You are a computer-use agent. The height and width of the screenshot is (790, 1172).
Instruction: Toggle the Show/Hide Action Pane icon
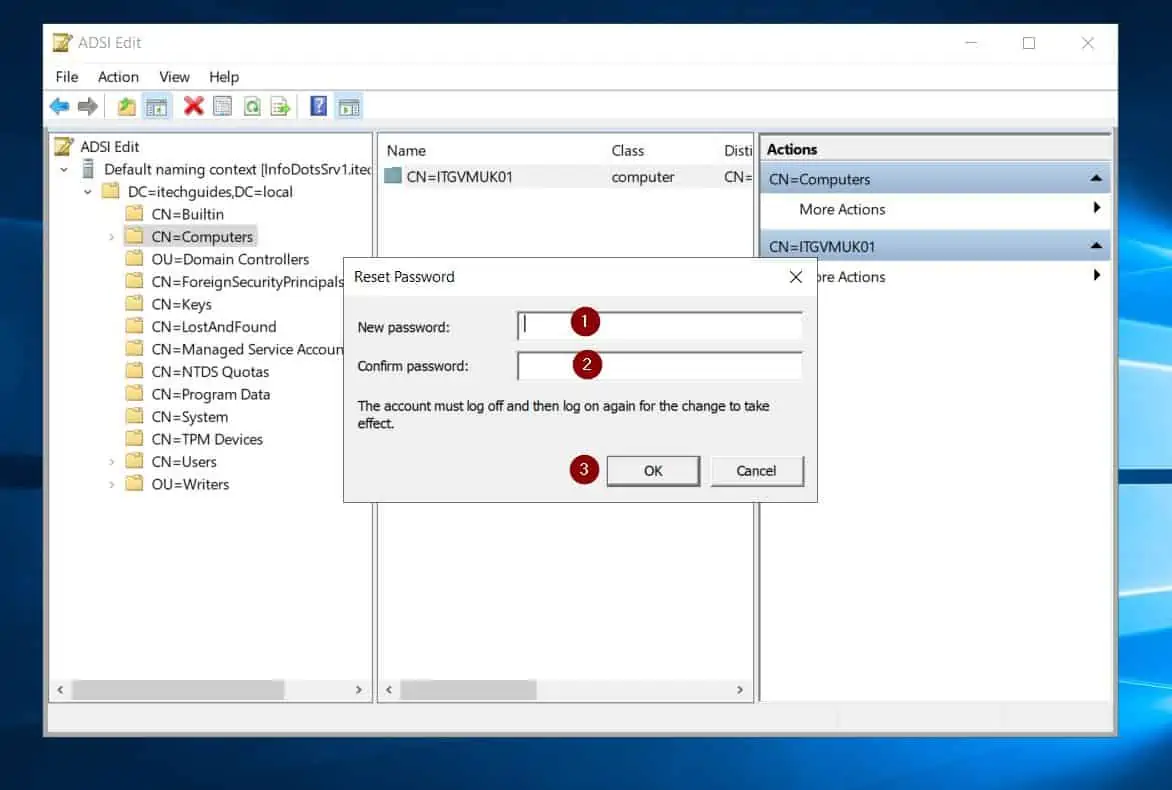tap(348, 106)
